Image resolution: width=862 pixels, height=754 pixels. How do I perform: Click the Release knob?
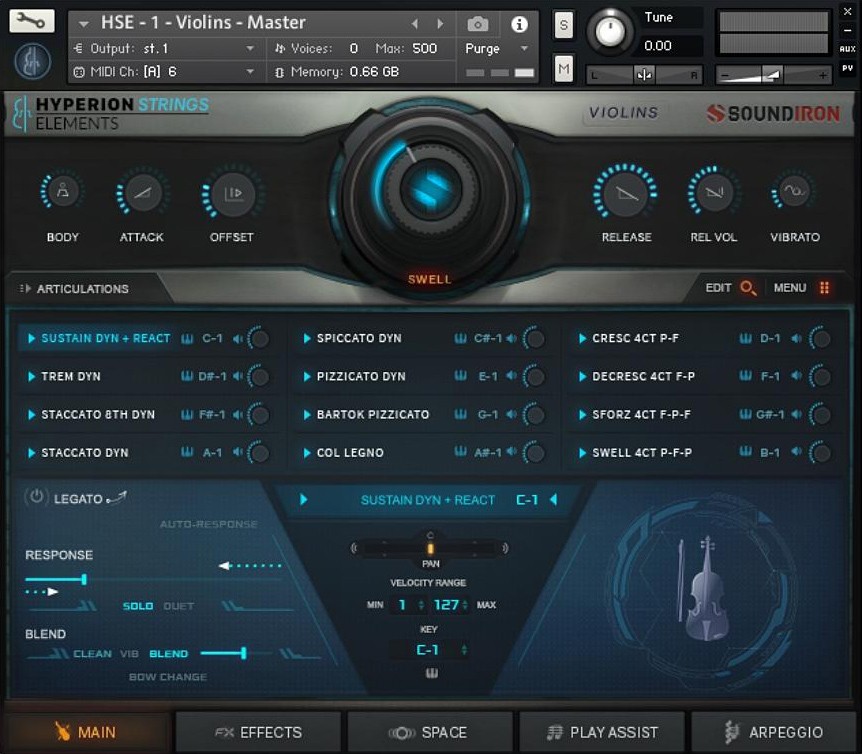coord(626,193)
